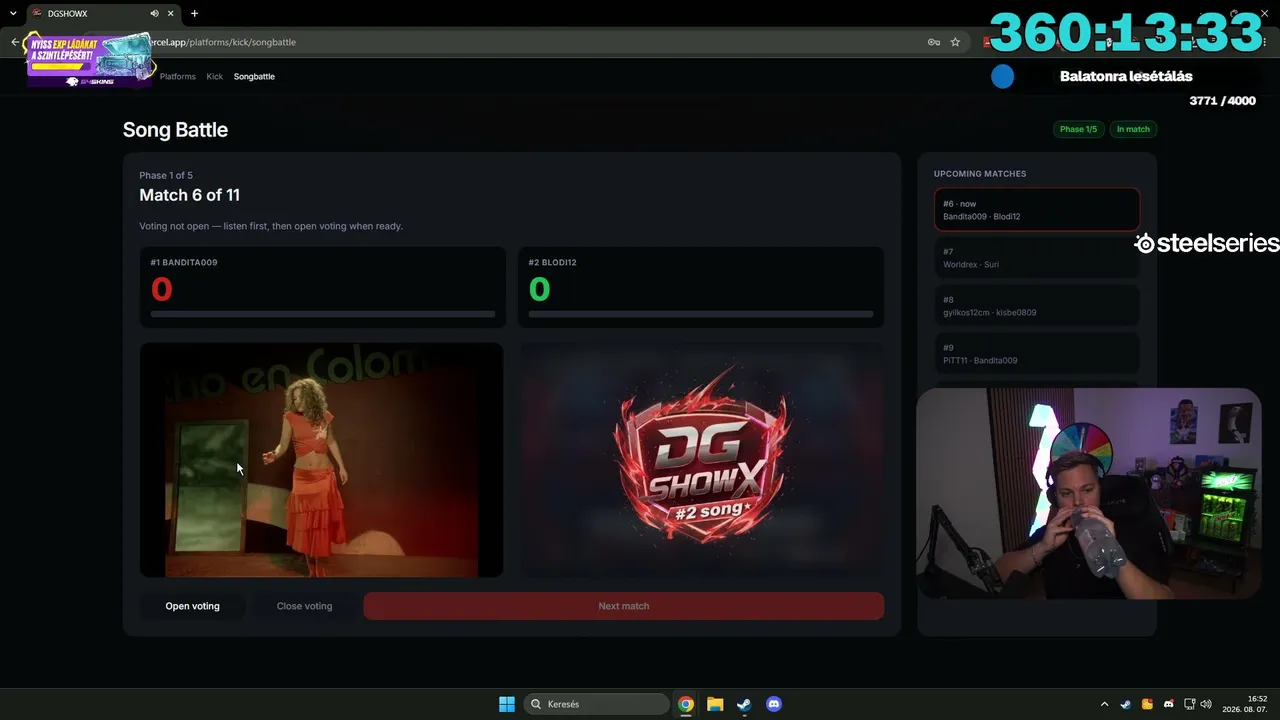The image size is (1280, 720).
Task: Open the Windows Start menu
Action: 507,704
